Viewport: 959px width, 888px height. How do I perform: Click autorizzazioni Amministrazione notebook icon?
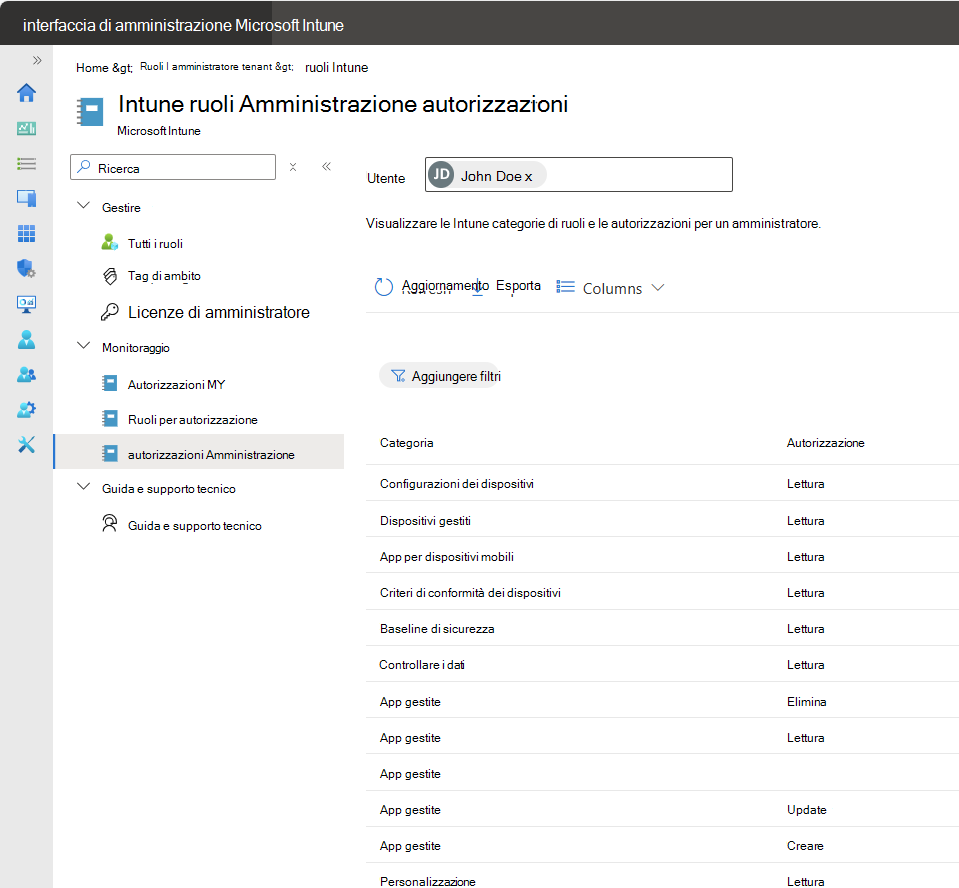click(109, 454)
